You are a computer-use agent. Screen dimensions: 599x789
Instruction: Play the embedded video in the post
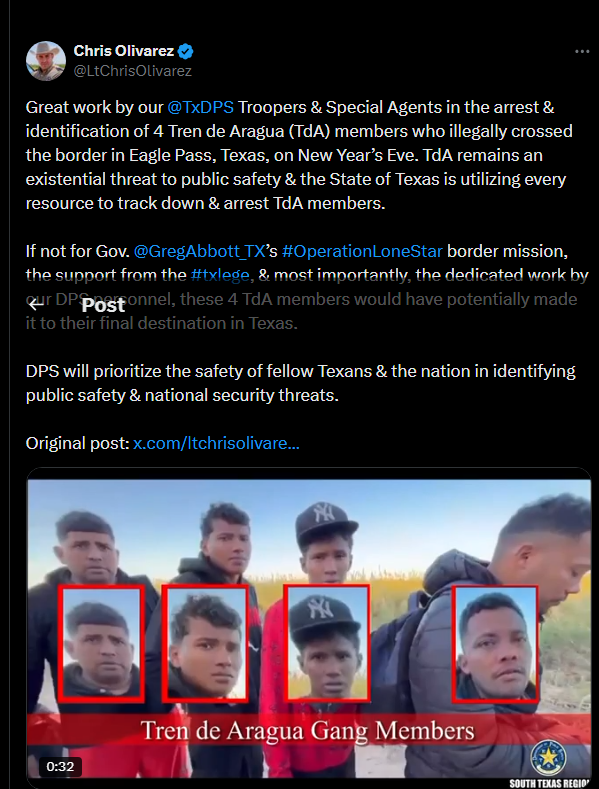[x=309, y=628]
